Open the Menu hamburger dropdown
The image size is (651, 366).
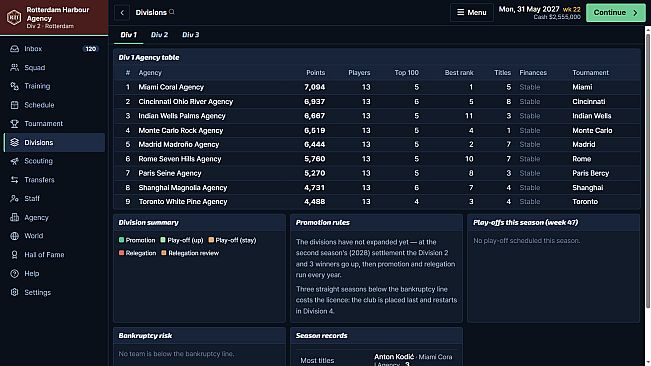[x=472, y=12]
